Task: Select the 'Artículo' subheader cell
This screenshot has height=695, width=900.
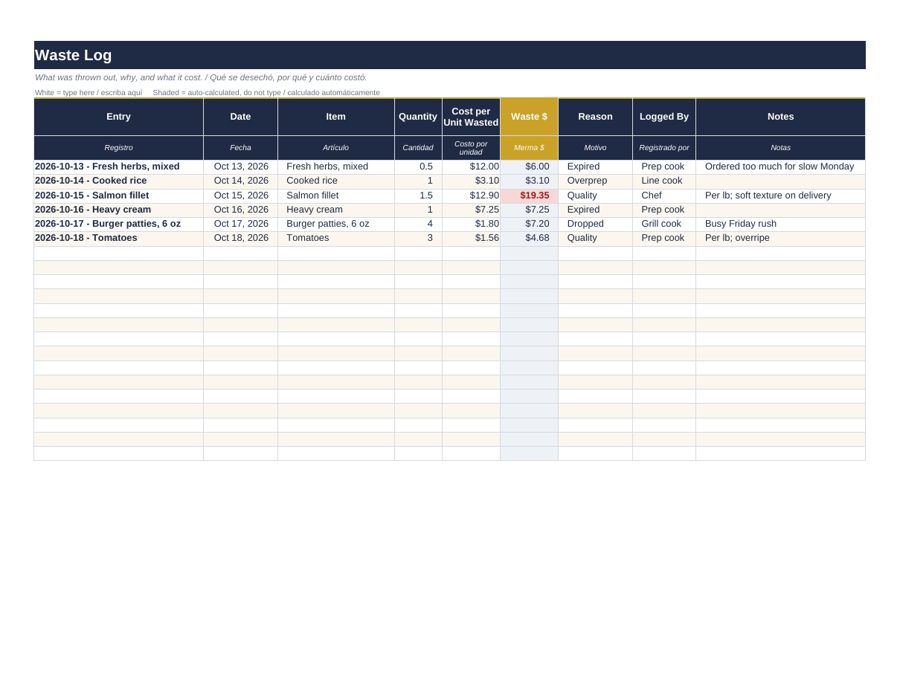Action: click(x=336, y=147)
